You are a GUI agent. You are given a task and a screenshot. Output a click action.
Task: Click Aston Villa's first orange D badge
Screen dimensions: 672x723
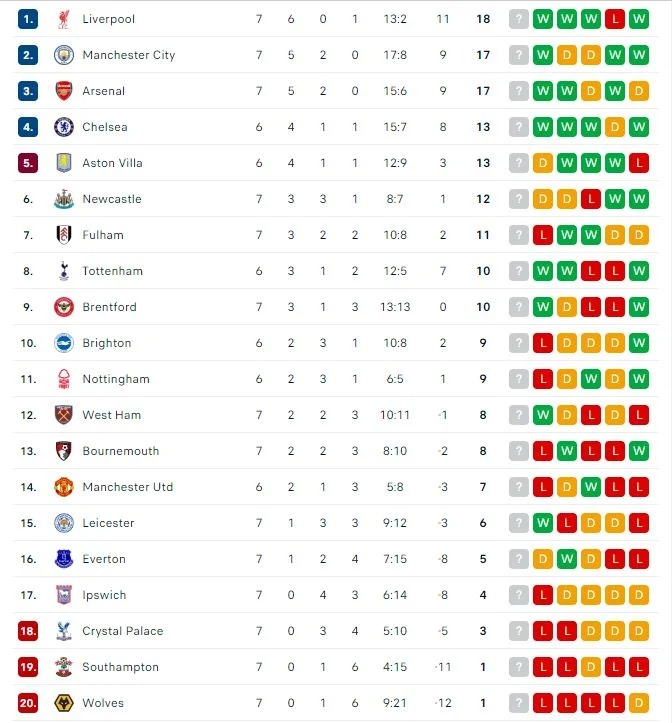[543, 163]
